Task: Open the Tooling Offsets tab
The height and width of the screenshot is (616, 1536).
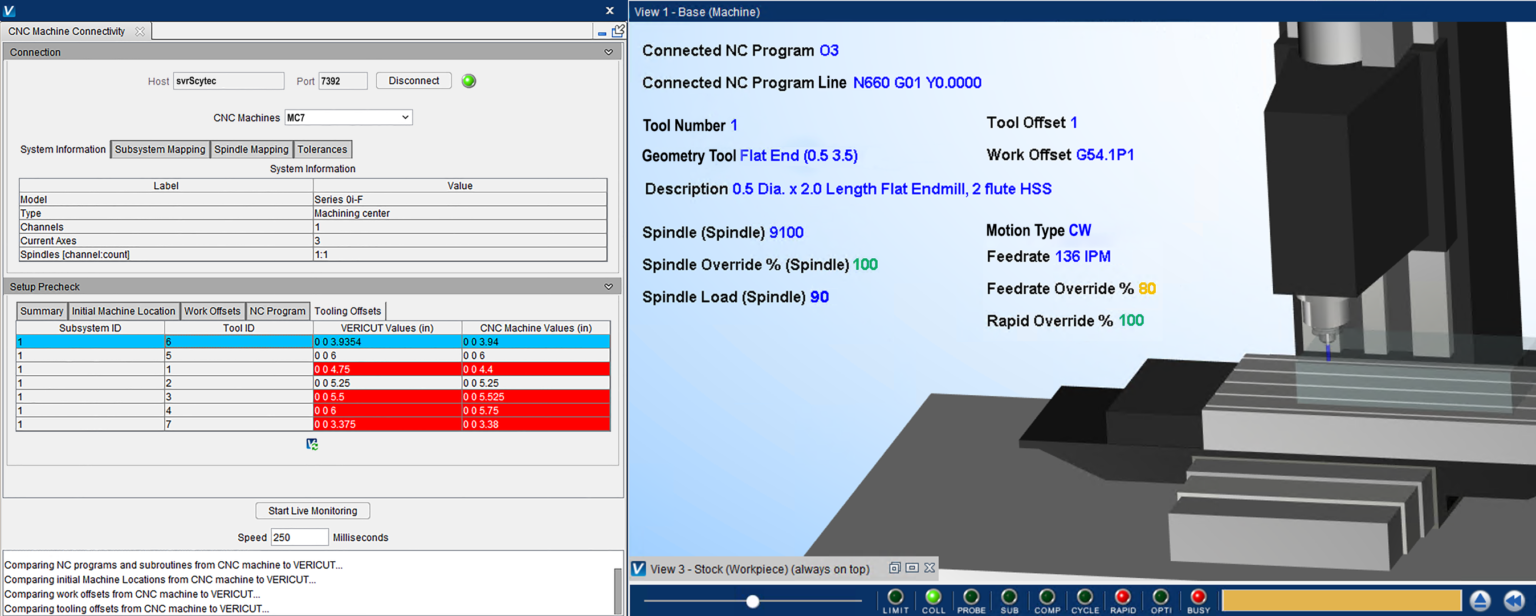Action: pyautogui.click(x=347, y=311)
